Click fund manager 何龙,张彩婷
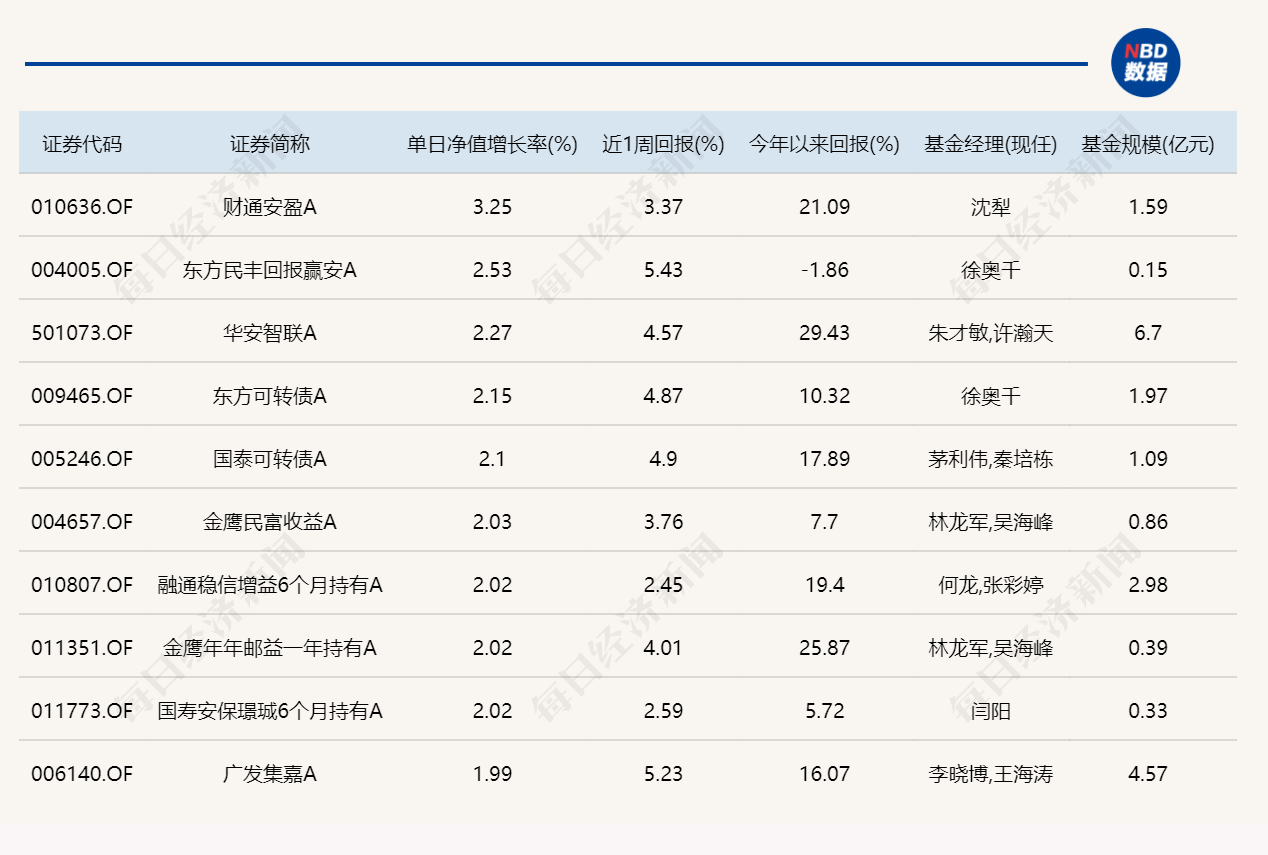1268x855 pixels. [991, 585]
